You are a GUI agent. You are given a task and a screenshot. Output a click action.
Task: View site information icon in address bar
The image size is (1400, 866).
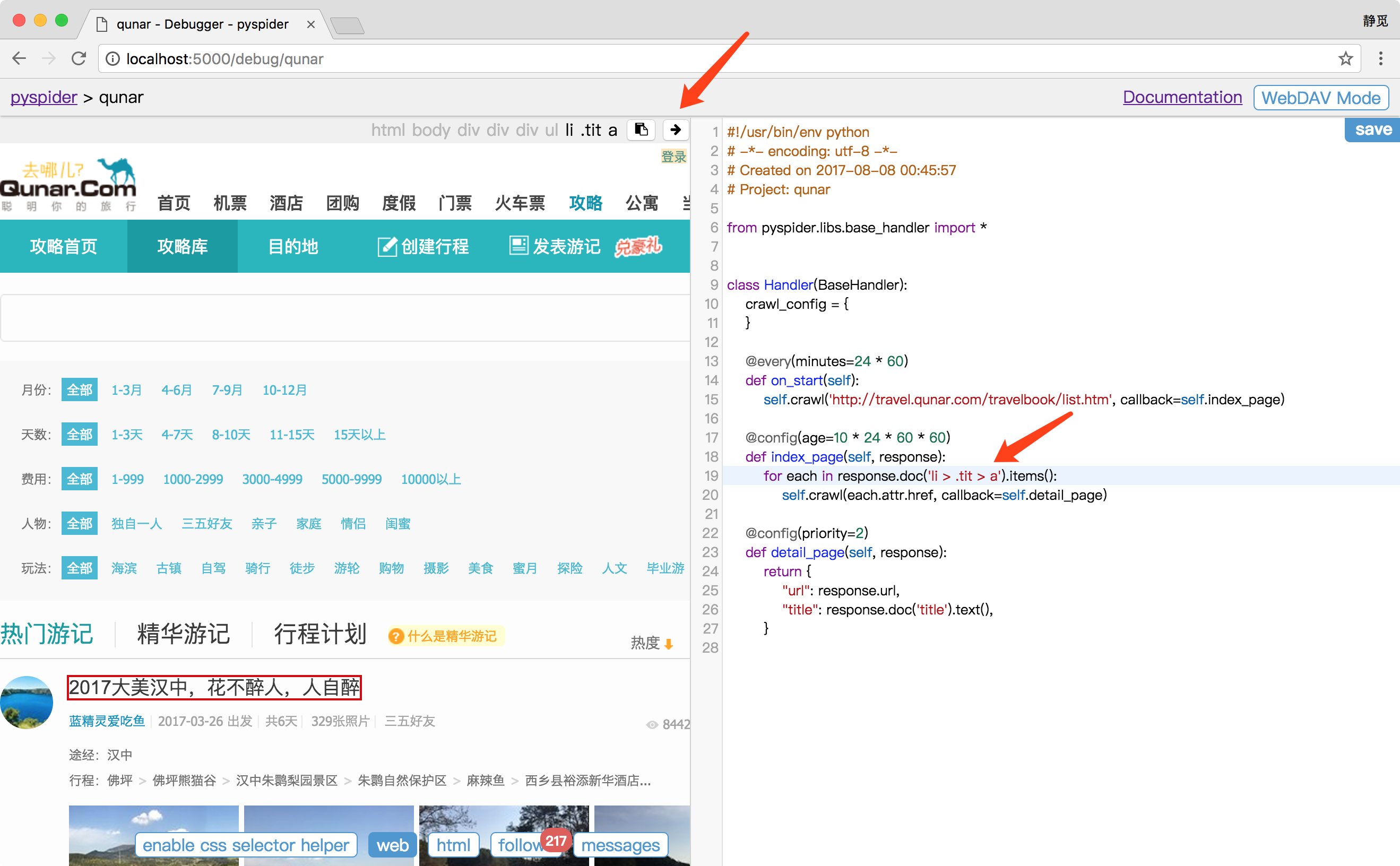tap(113, 59)
